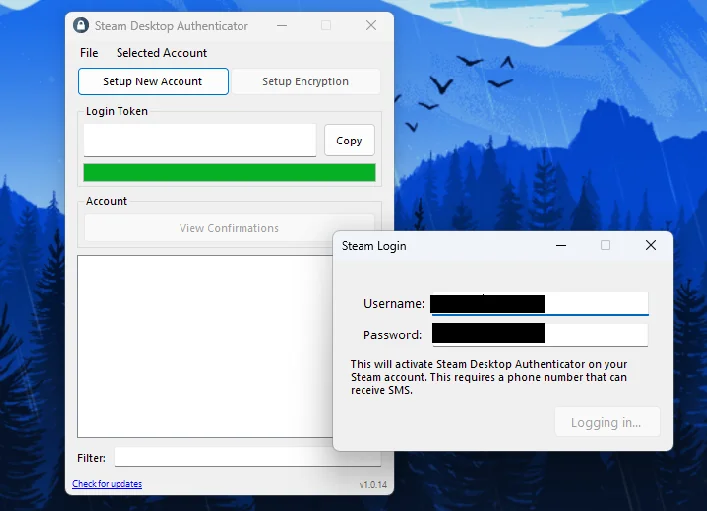Copy the login token
This screenshot has width=707, height=511.
tap(349, 140)
